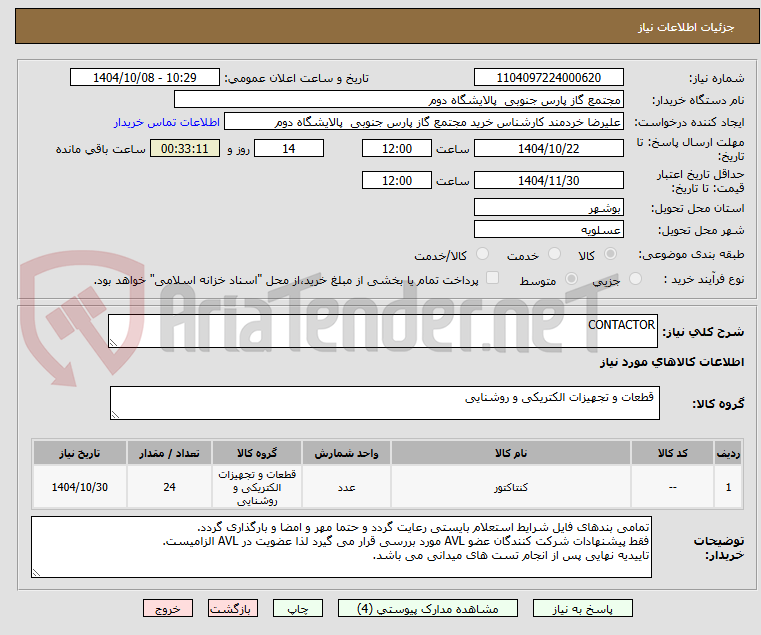Toggle the اسناد خزانه اسلامی payment checkbox
The width and height of the screenshot is (761, 635).
(492, 278)
